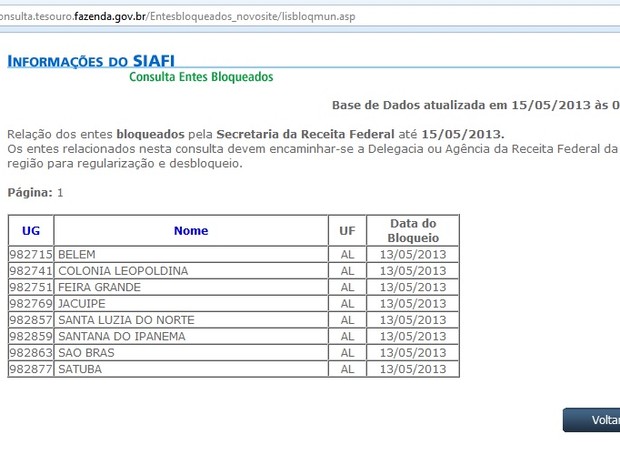
Task: Click the block date in BELEM row
Action: tap(413, 254)
